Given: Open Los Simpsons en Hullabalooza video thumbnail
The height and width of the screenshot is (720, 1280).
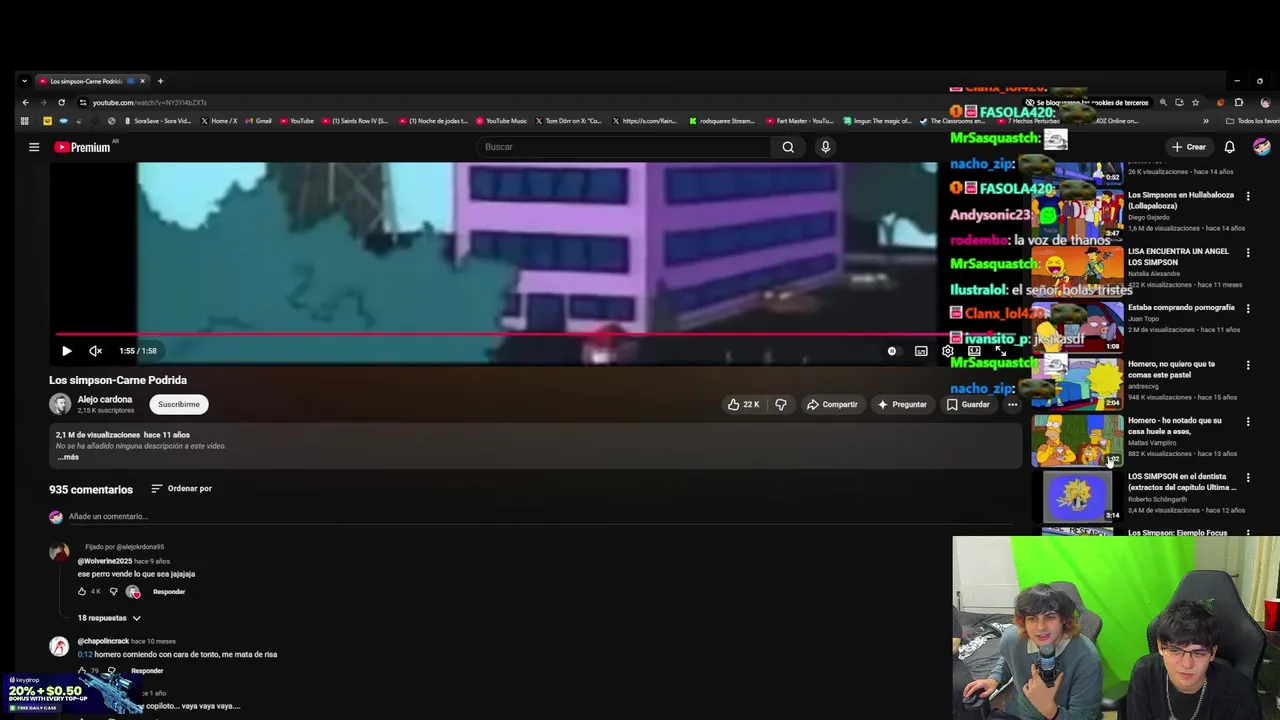Looking at the screenshot, I should [1078, 214].
